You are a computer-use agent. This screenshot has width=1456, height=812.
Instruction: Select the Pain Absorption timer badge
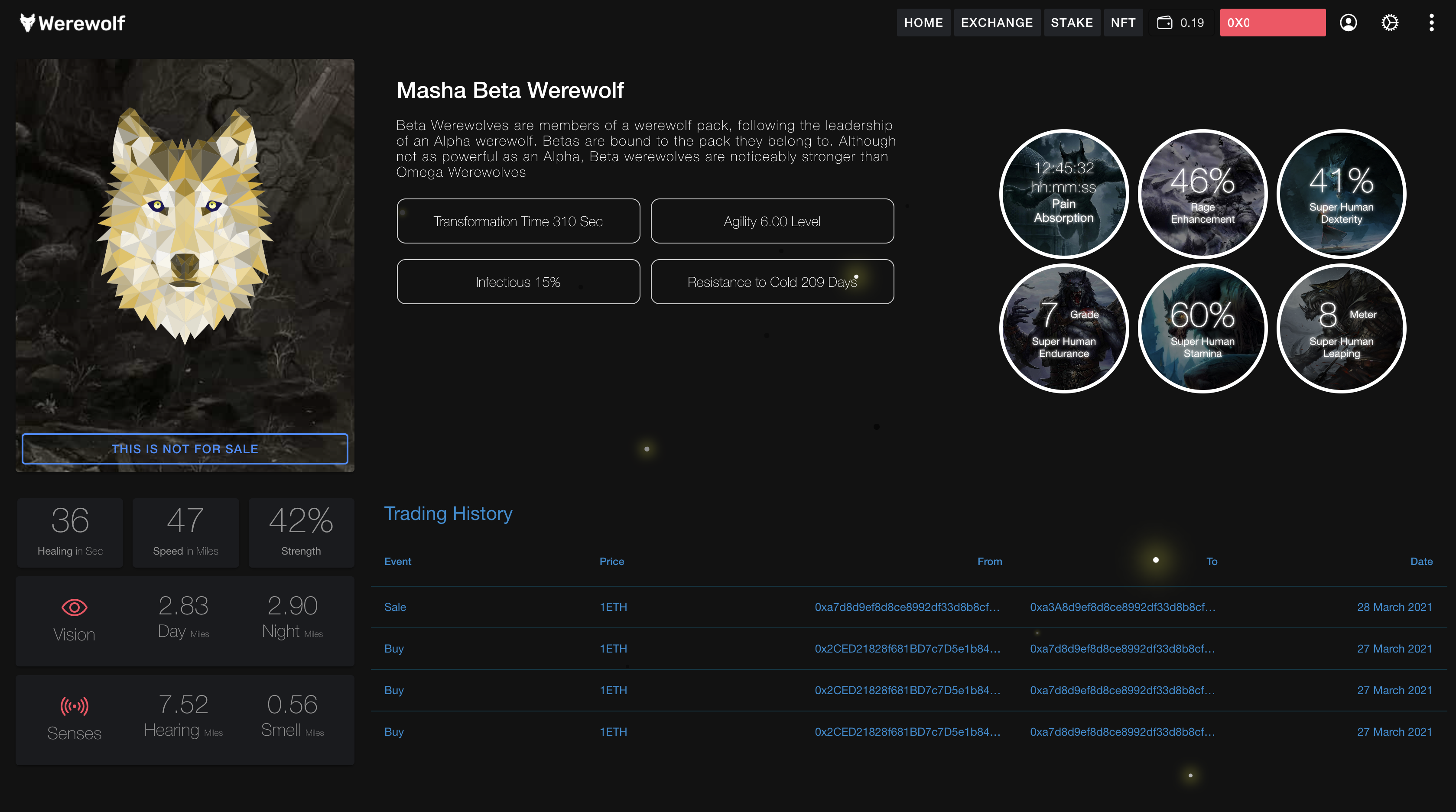(1064, 193)
